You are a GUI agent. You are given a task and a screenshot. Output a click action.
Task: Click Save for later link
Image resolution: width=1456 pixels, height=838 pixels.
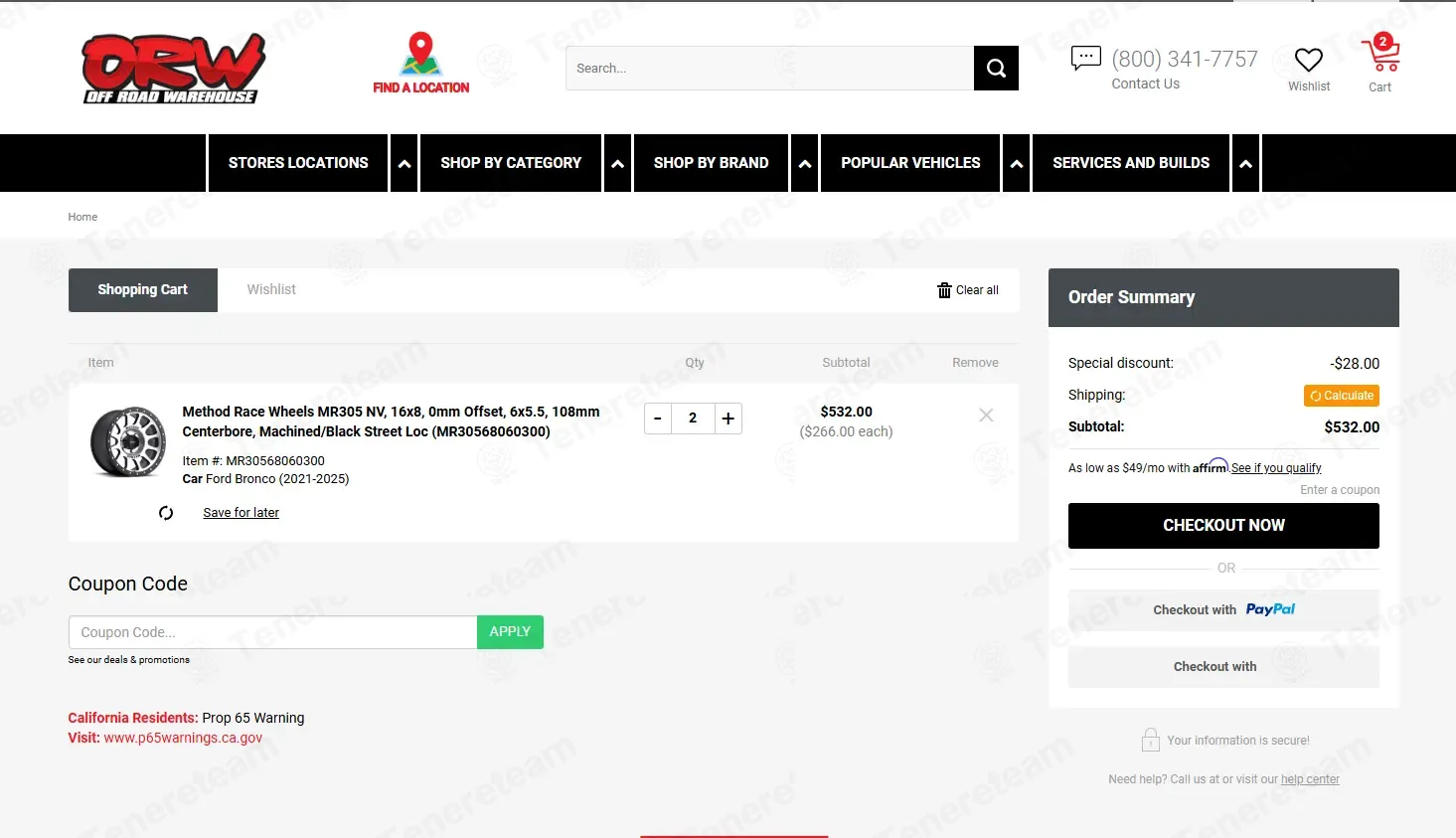click(241, 513)
